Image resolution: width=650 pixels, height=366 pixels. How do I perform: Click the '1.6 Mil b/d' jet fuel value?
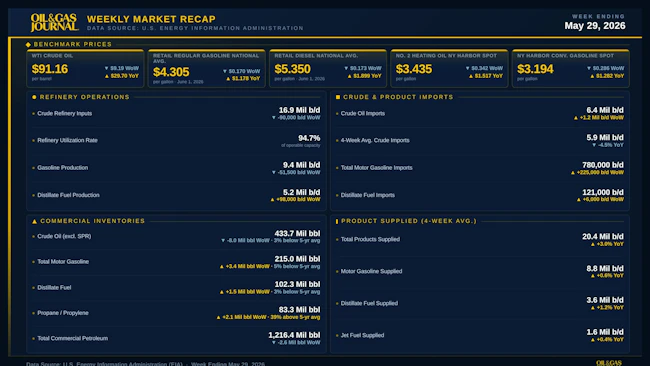[x=605, y=332]
